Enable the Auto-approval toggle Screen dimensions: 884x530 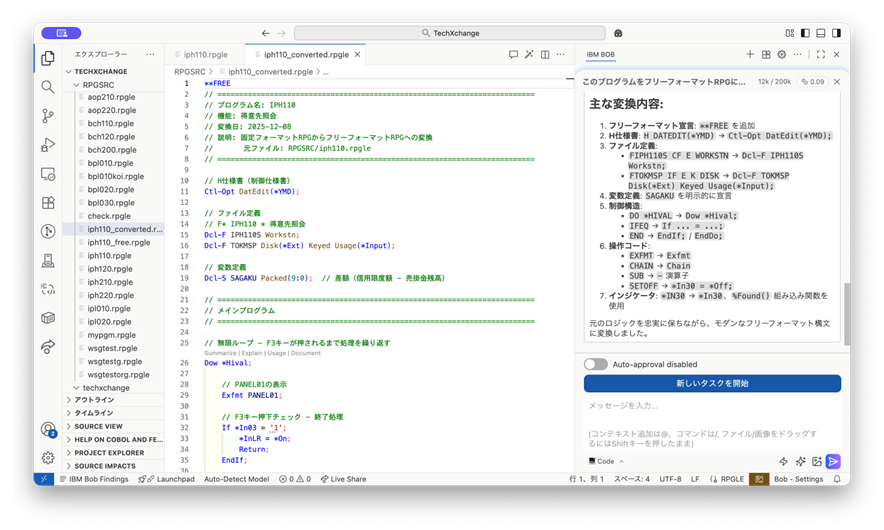596,364
